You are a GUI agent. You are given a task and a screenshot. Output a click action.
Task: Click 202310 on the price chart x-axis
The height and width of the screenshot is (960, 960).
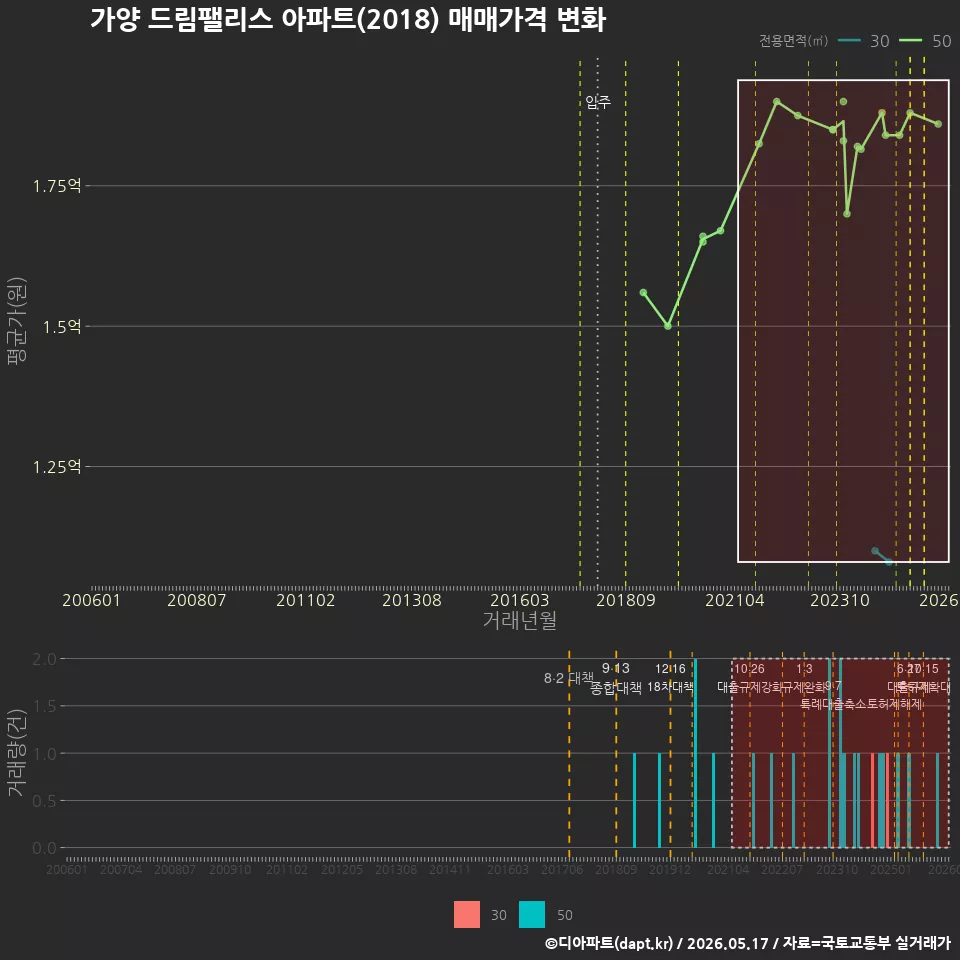coord(840,600)
